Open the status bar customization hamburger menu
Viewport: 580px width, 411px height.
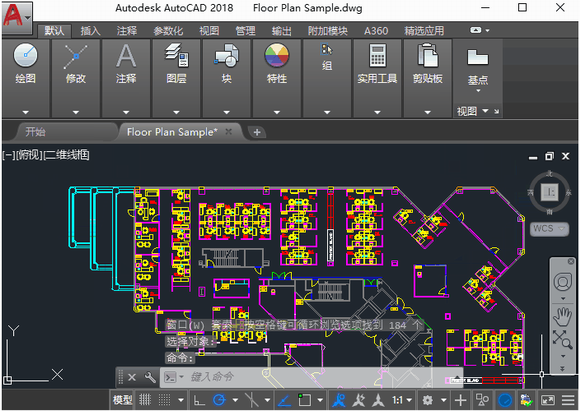[568, 400]
